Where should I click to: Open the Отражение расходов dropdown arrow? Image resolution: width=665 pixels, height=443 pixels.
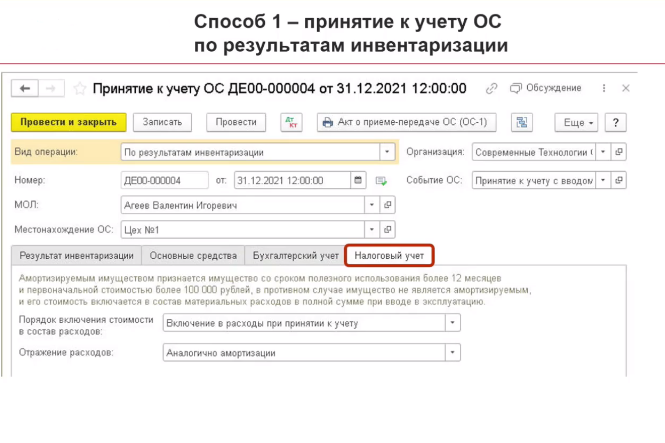click(x=453, y=352)
